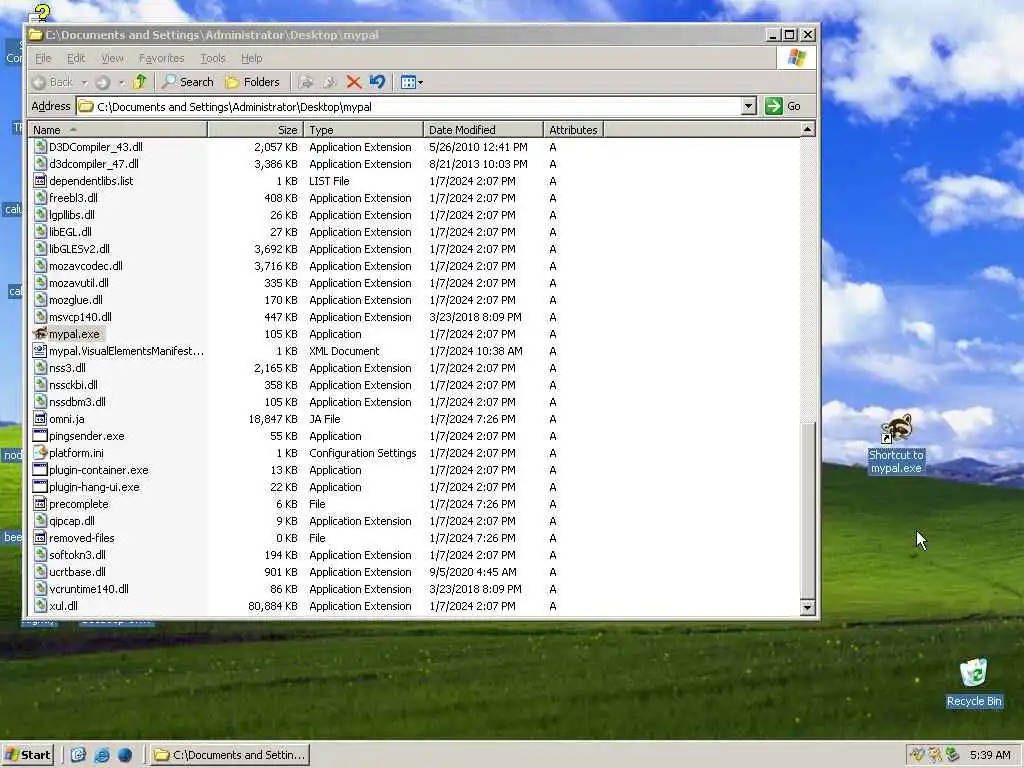Sort by the Size column header
1024x768 pixels.
click(x=255, y=129)
